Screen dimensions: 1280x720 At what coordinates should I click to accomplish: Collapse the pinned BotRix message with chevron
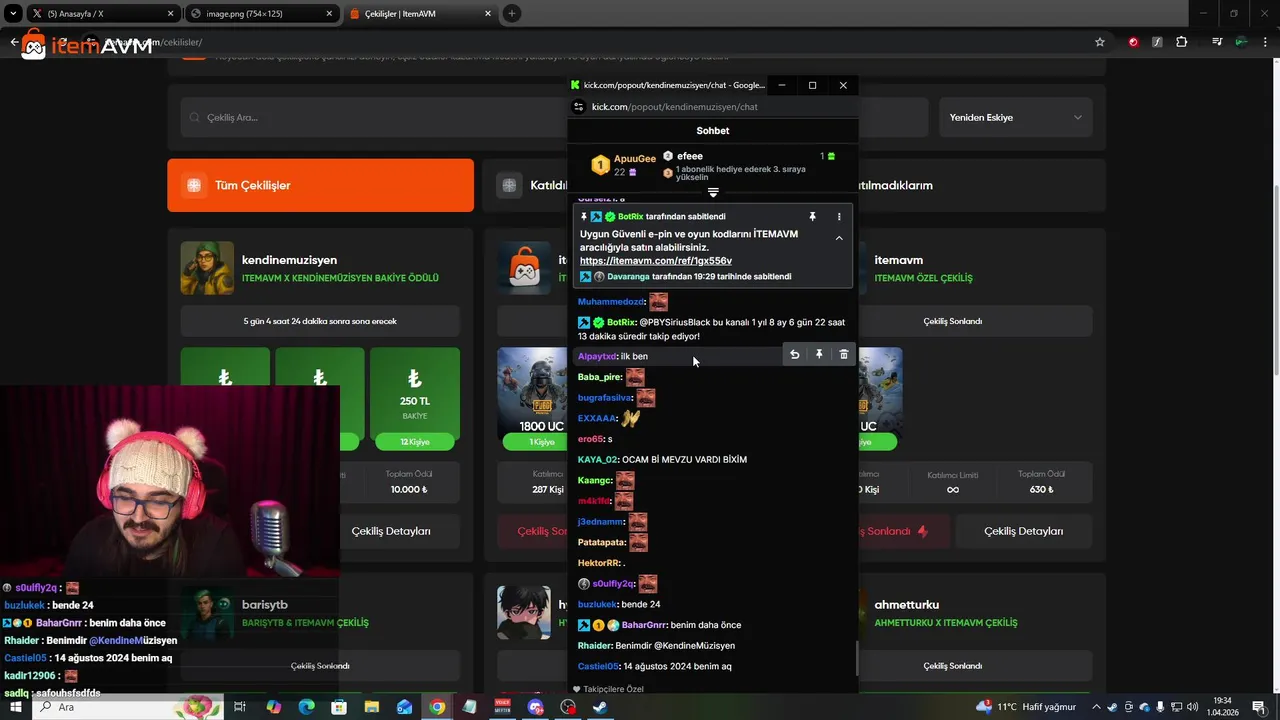pos(839,238)
